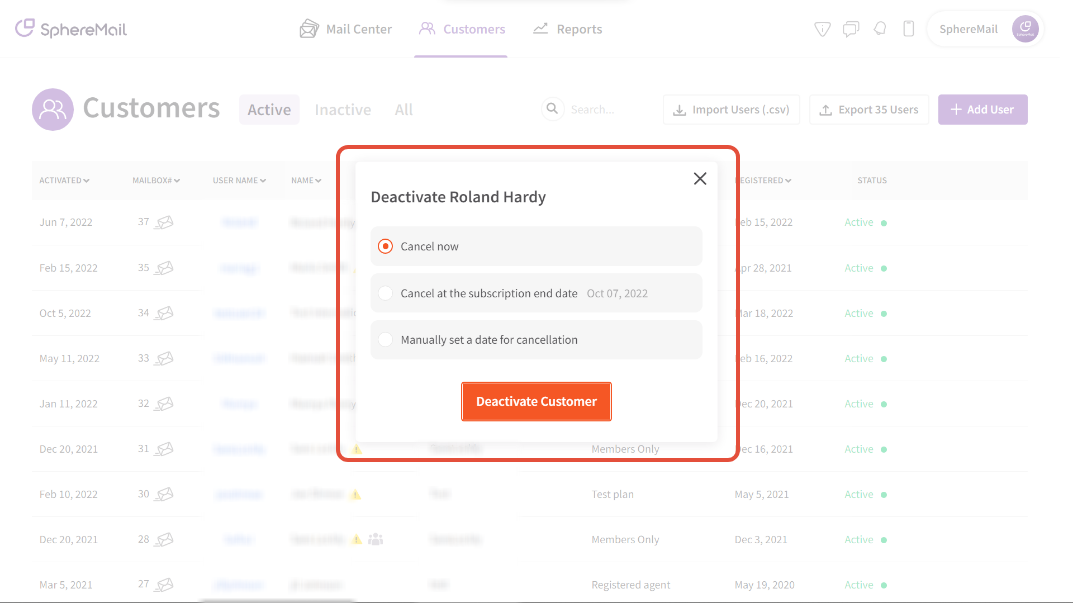Click the clipboard icon in header

(x=909, y=29)
